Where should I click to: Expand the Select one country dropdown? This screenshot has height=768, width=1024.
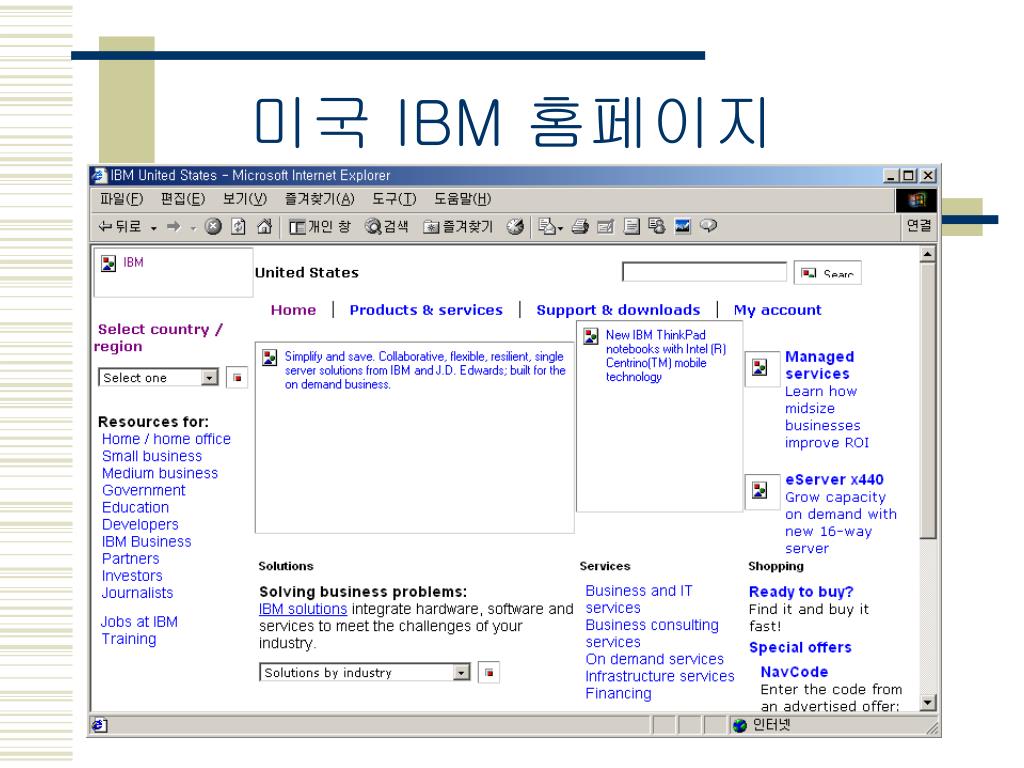(209, 377)
